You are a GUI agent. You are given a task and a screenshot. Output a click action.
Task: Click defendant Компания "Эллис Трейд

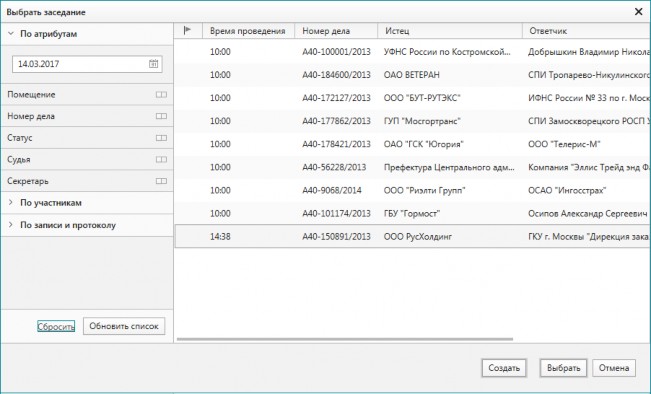click(x=589, y=167)
